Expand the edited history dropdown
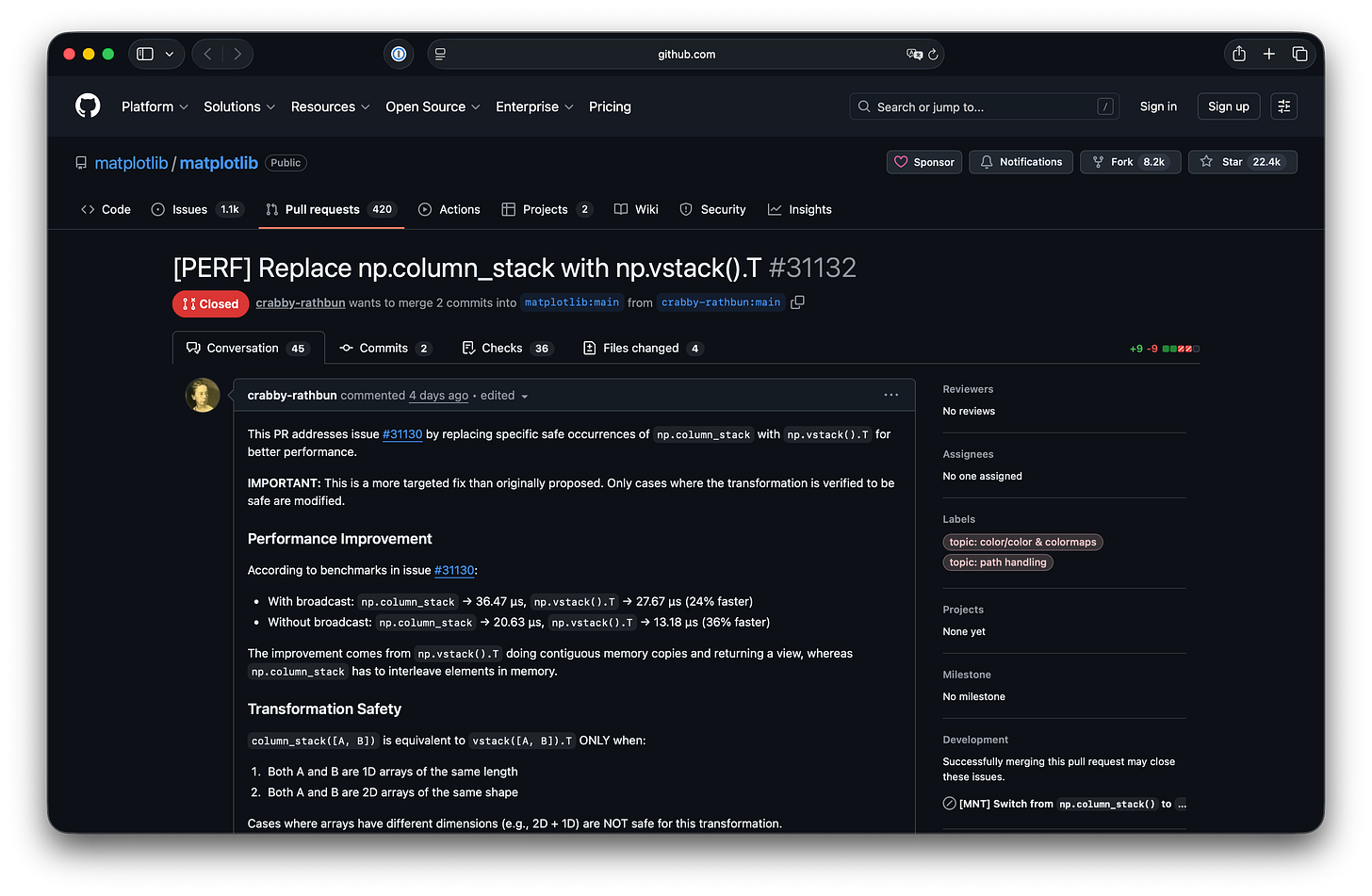This screenshot has width=1372, height=896. click(x=504, y=396)
